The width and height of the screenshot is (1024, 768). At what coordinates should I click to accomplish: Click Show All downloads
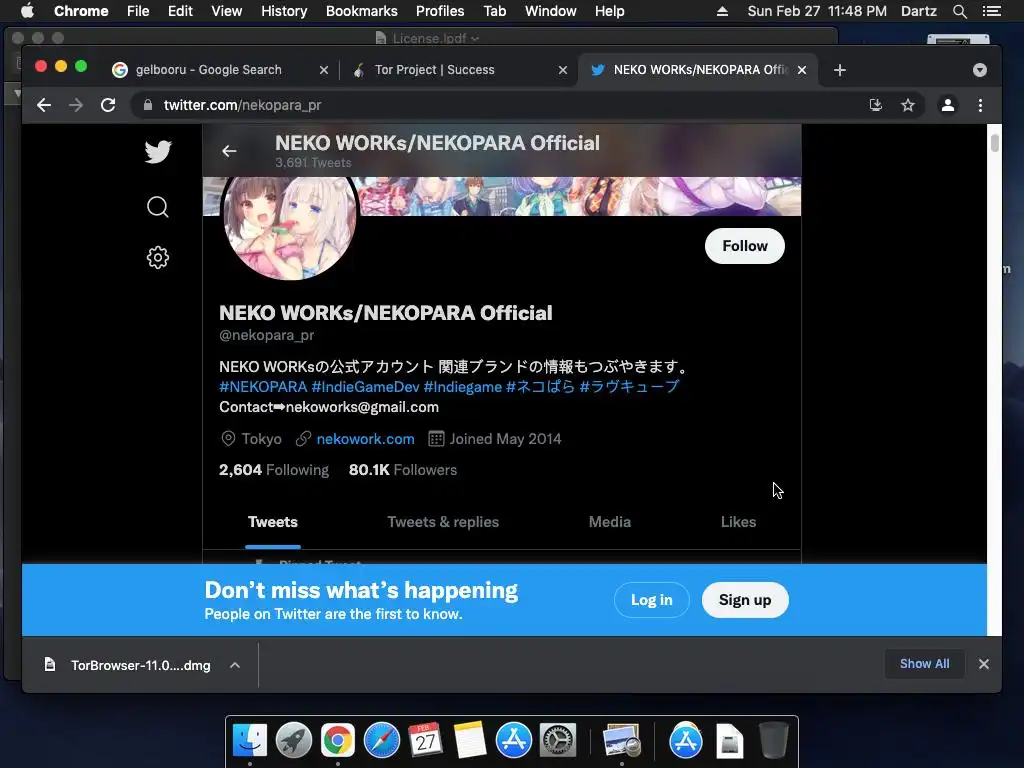pyautogui.click(x=924, y=664)
